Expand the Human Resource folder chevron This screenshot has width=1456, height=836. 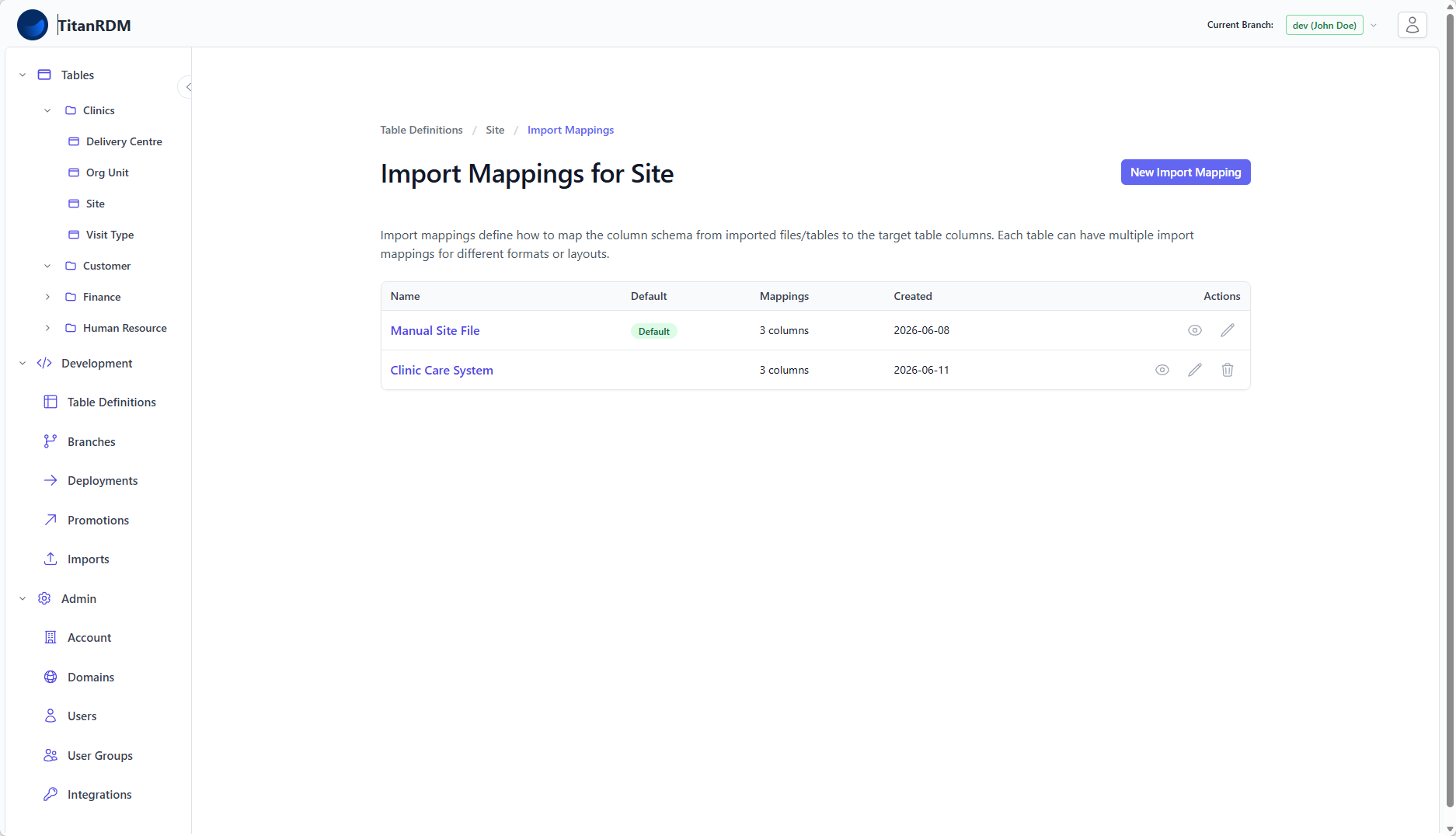47,328
